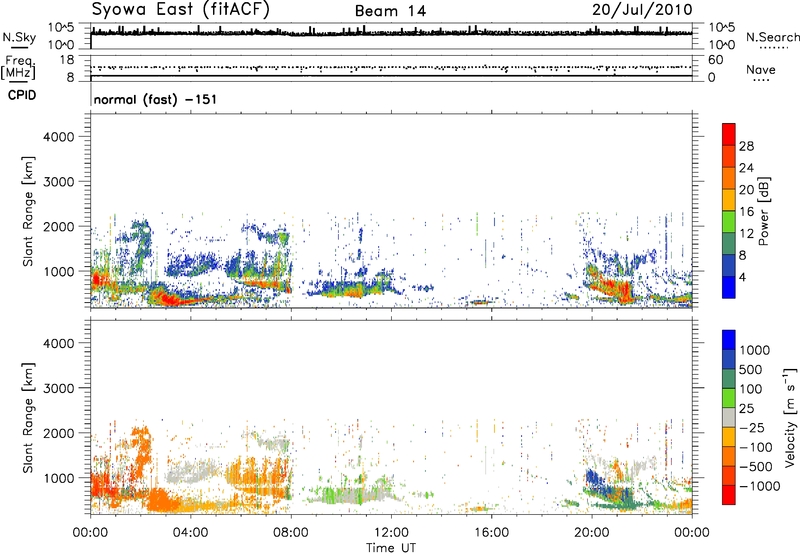Click the "12" label on power colorbar
The image size is (800, 554).
746,234
